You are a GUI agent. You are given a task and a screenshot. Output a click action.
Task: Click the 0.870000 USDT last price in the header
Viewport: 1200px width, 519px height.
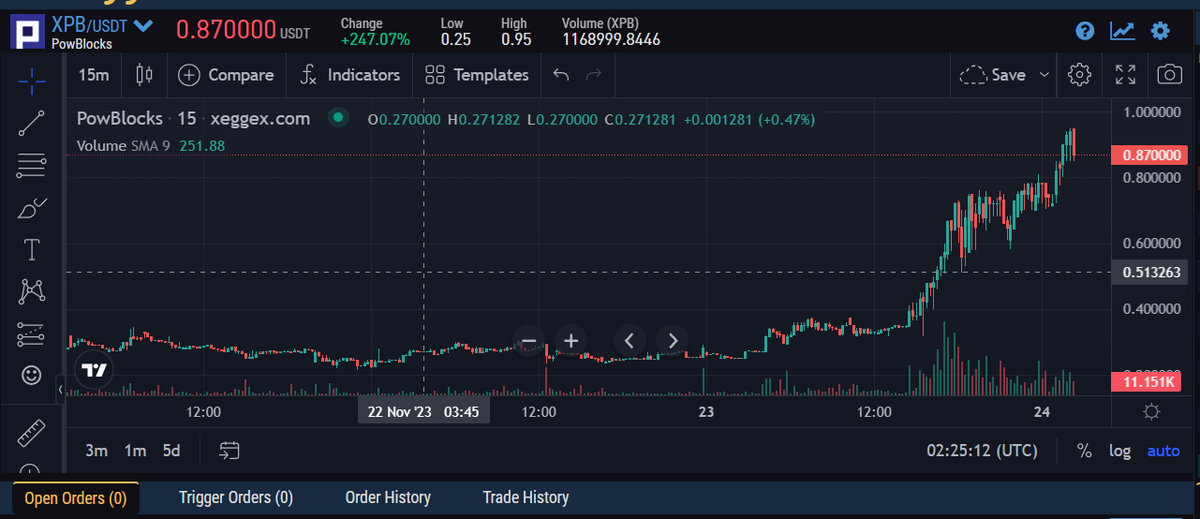pos(243,30)
